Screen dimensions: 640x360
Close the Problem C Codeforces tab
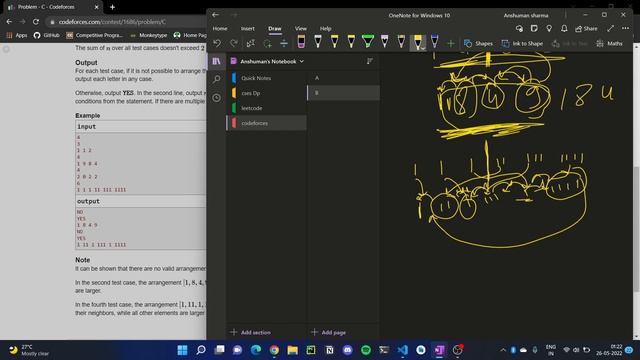(x=96, y=7)
